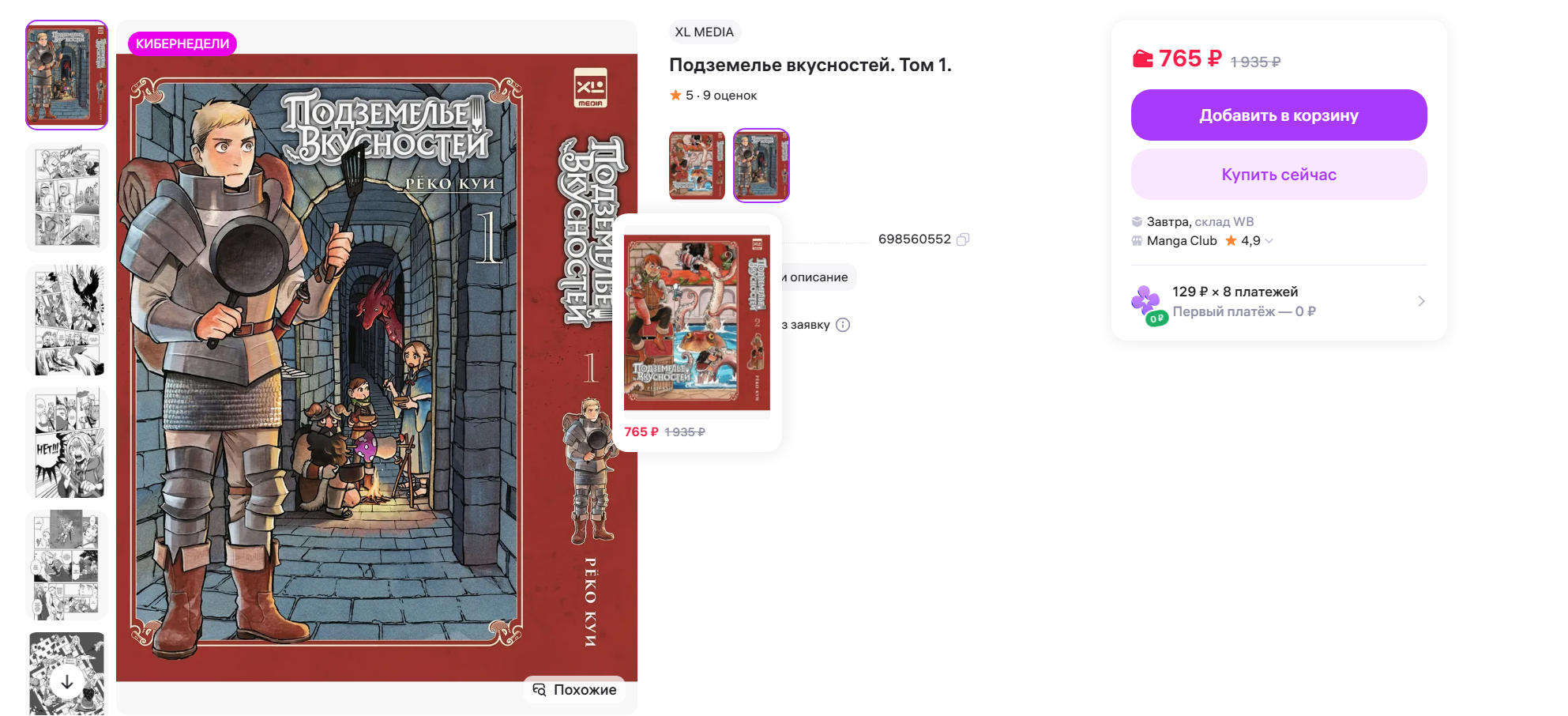Open the XL MEDIA brand tag
1568x716 pixels.
[705, 32]
